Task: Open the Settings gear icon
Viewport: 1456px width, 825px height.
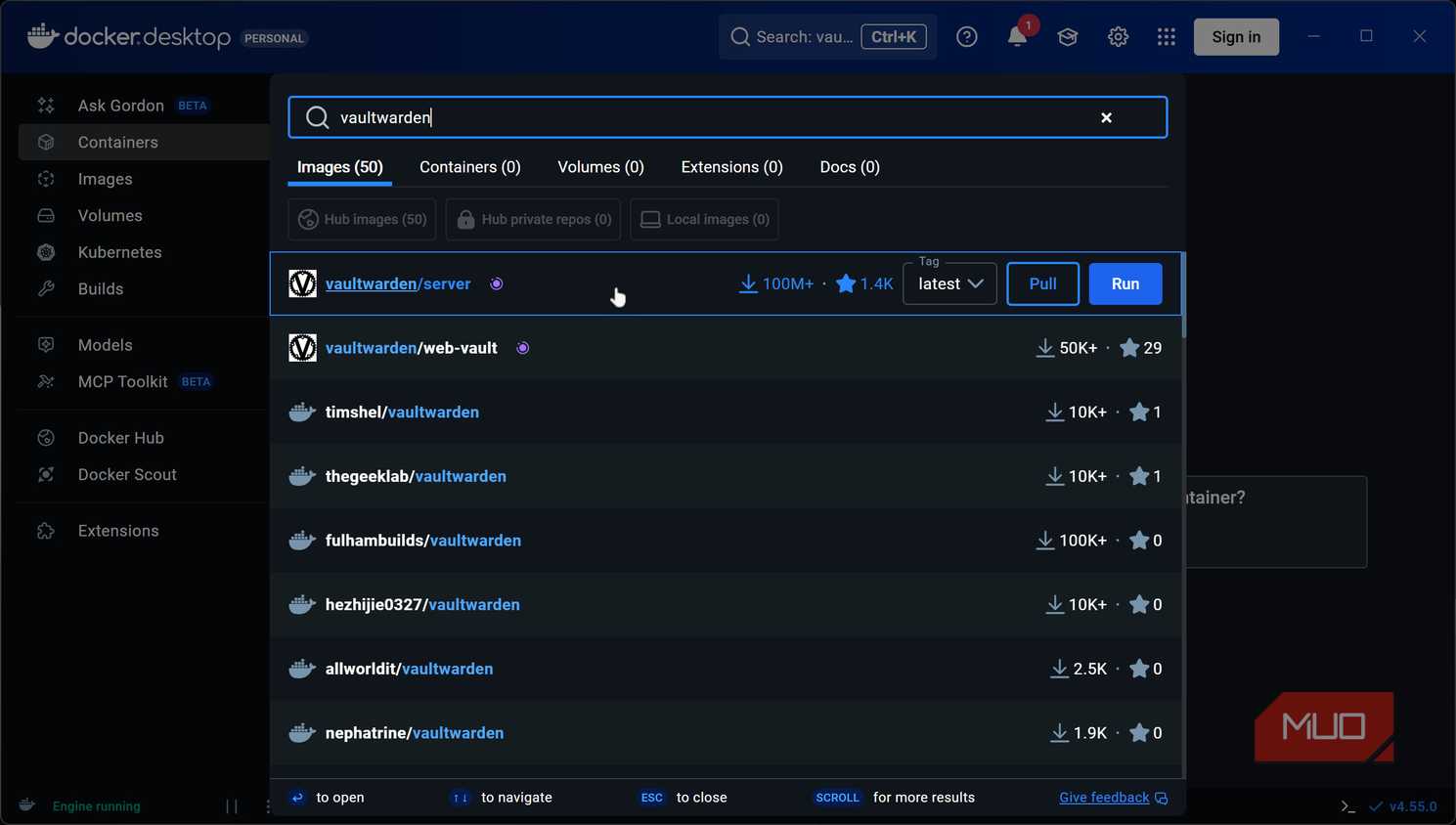Action: (1118, 37)
